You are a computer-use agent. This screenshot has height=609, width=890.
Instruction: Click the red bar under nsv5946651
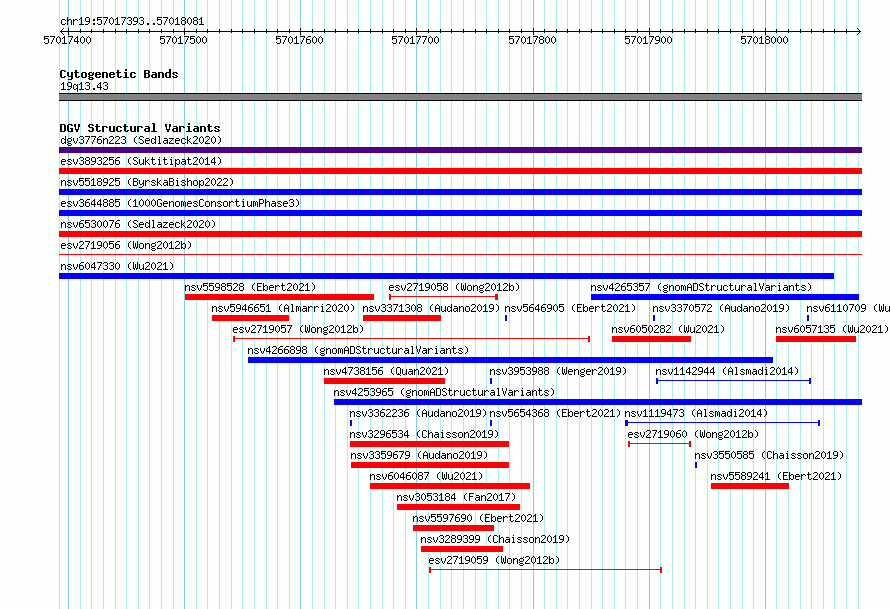250,318
